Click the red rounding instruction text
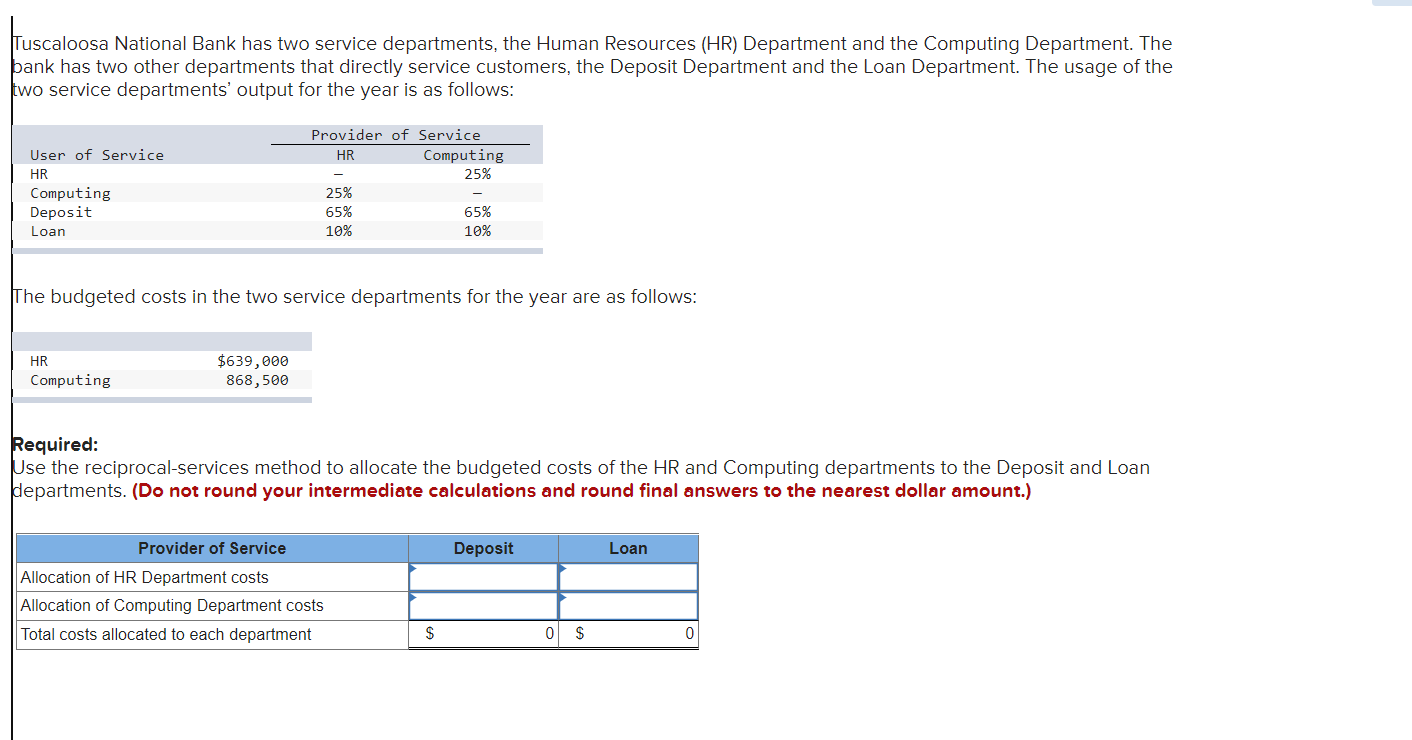Screen dimensions: 1412x740 pos(581,491)
